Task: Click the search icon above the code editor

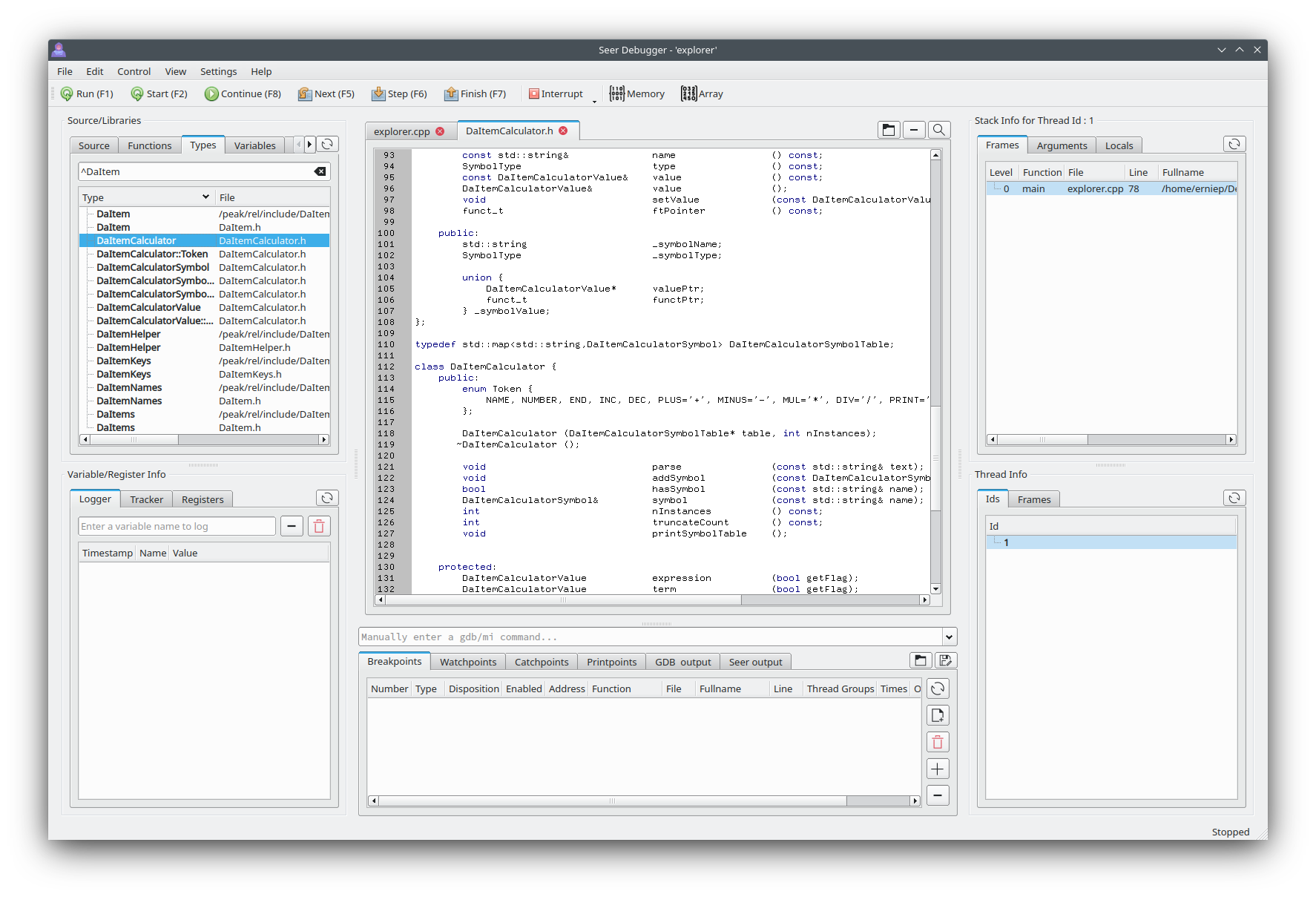Action: [938, 131]
